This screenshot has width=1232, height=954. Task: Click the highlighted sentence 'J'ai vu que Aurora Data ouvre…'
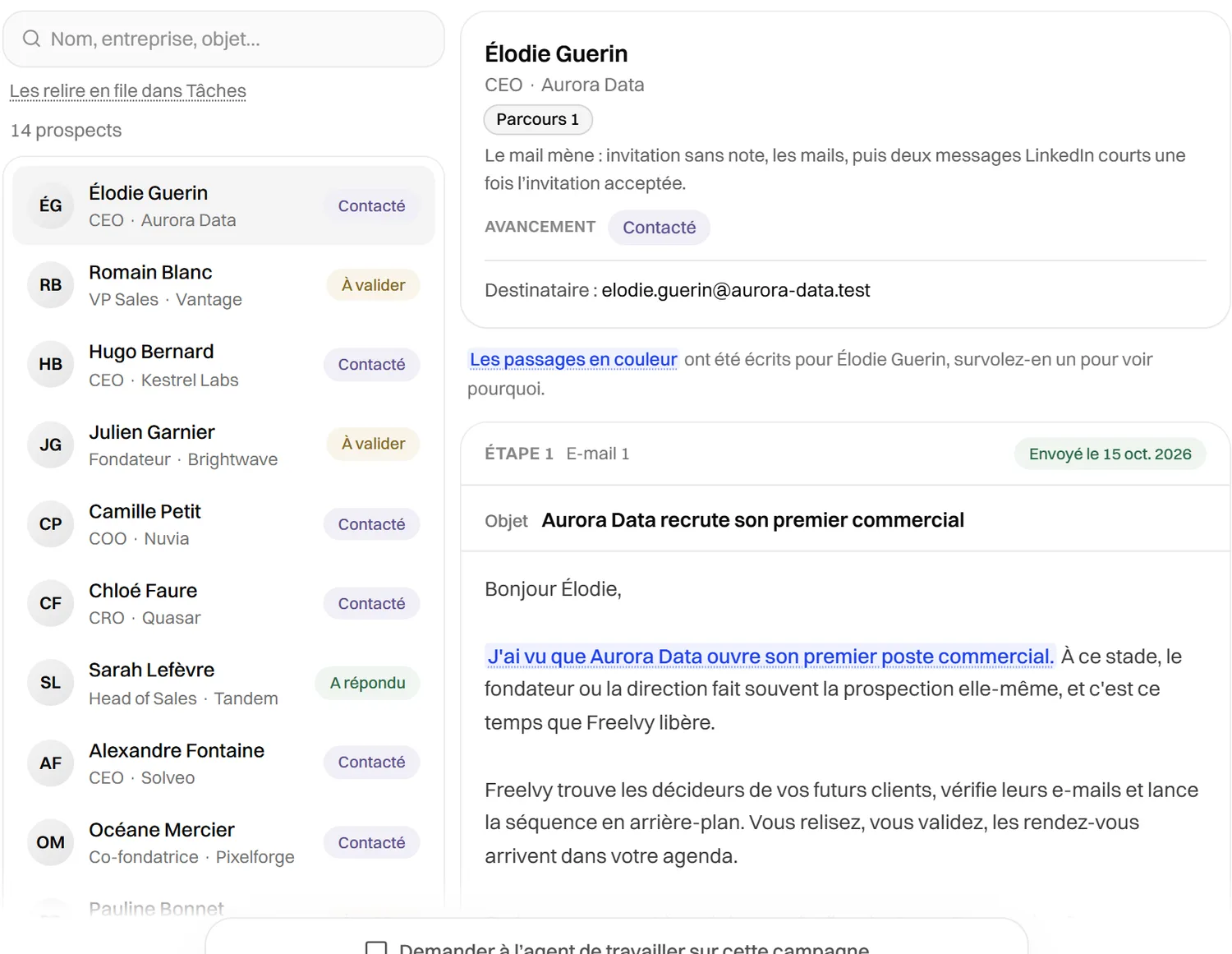coord(770,657)
